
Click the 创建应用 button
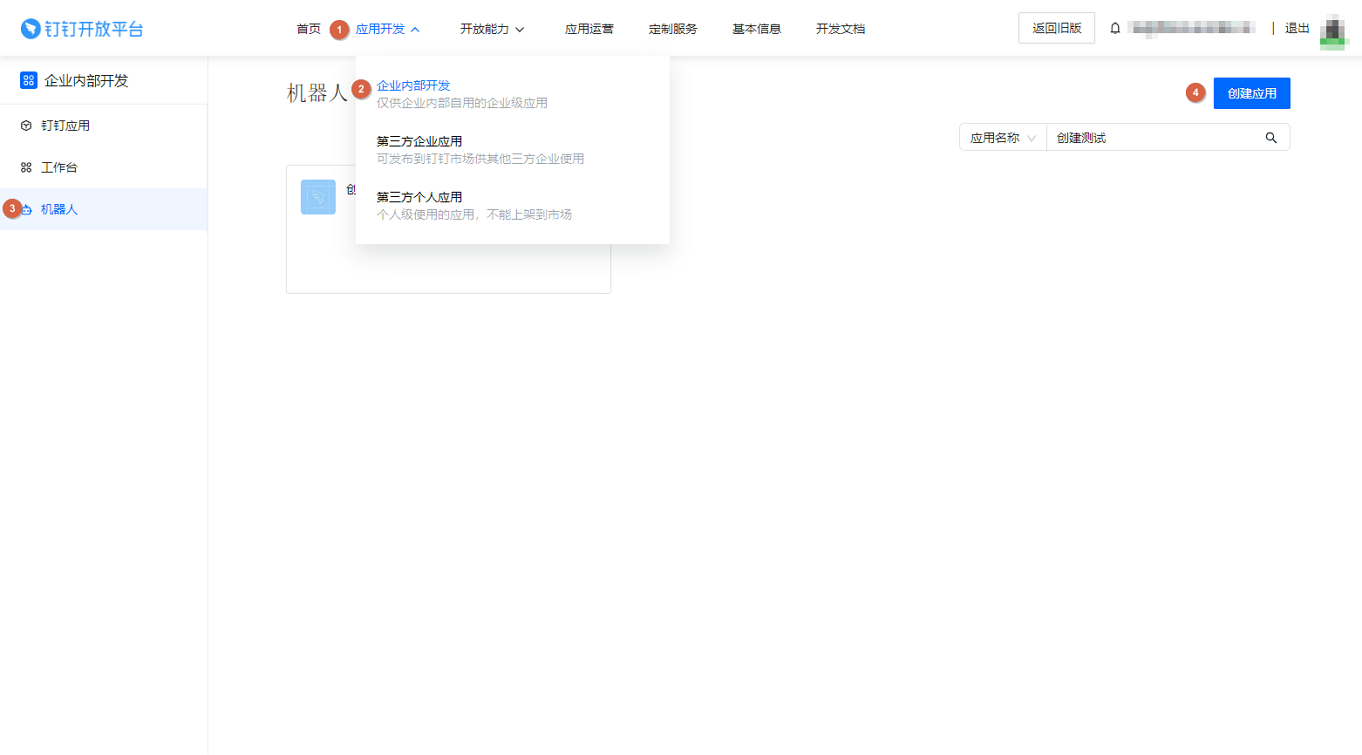click(1251, 93)
